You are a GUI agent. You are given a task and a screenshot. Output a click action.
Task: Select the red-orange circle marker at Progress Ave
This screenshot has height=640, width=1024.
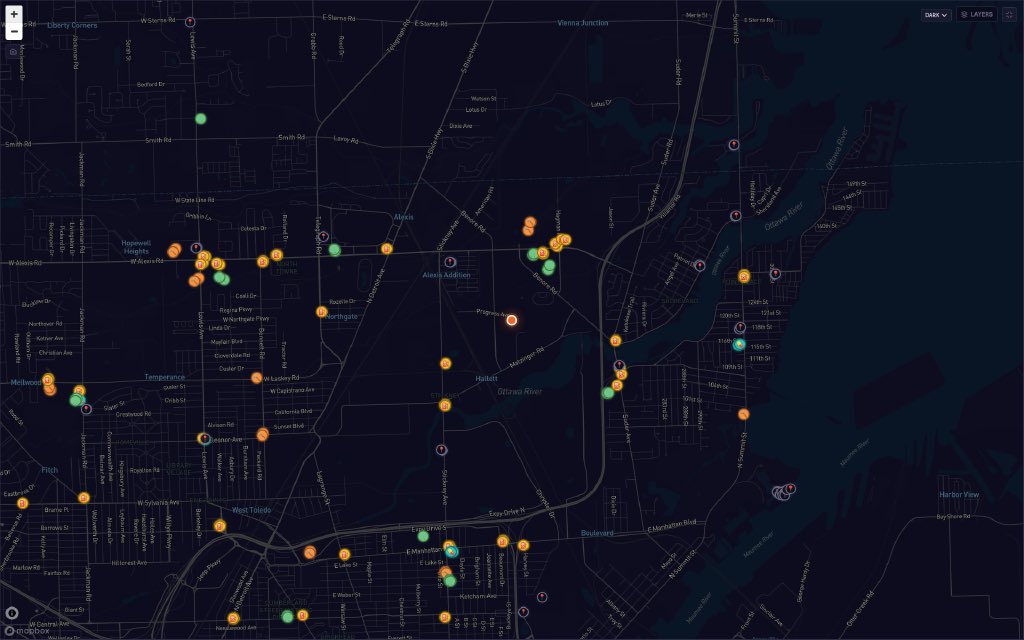[x=512, y=320]
